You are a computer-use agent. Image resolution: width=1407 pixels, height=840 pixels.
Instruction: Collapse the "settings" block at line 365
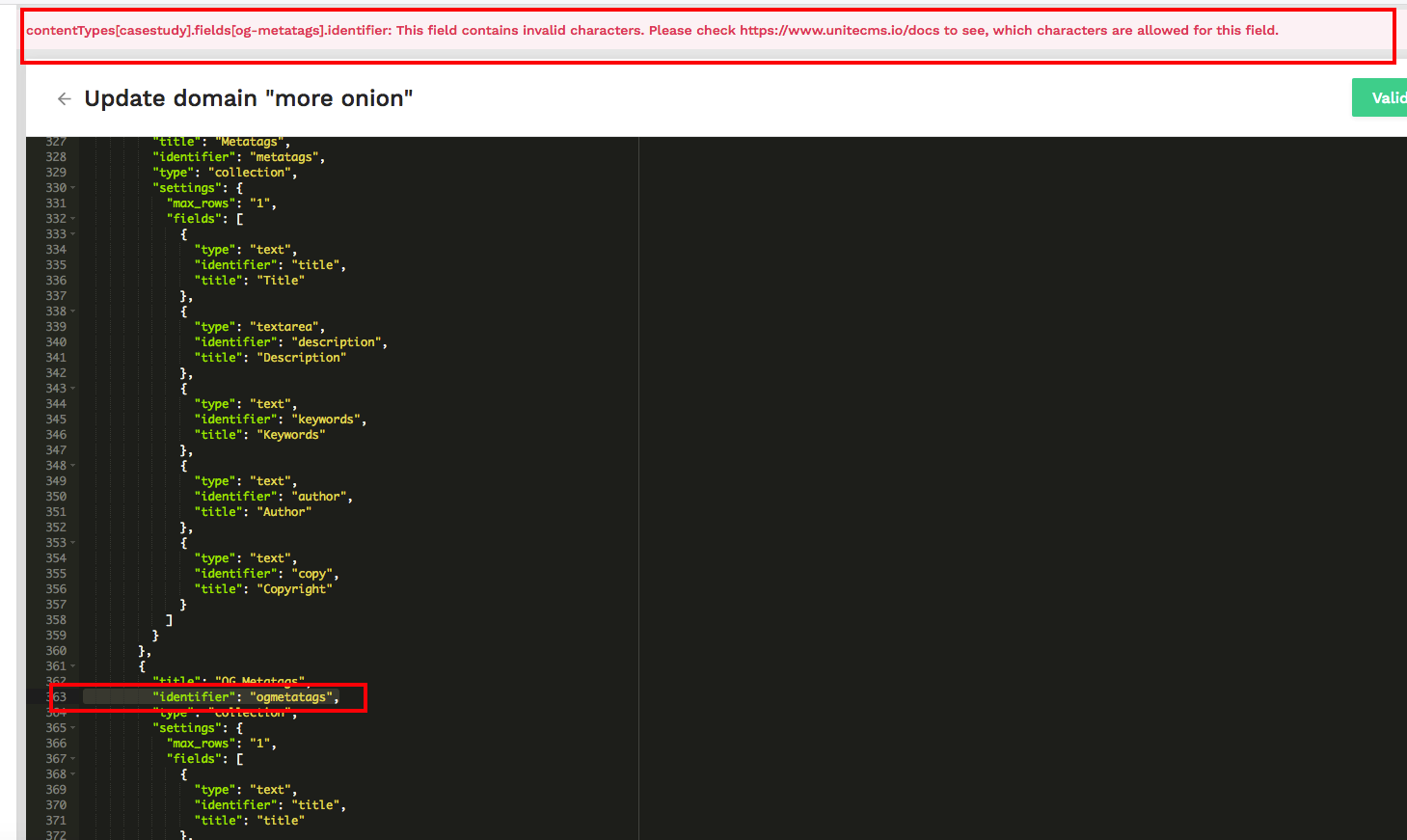pyautogui.click(x=73, y=728)
